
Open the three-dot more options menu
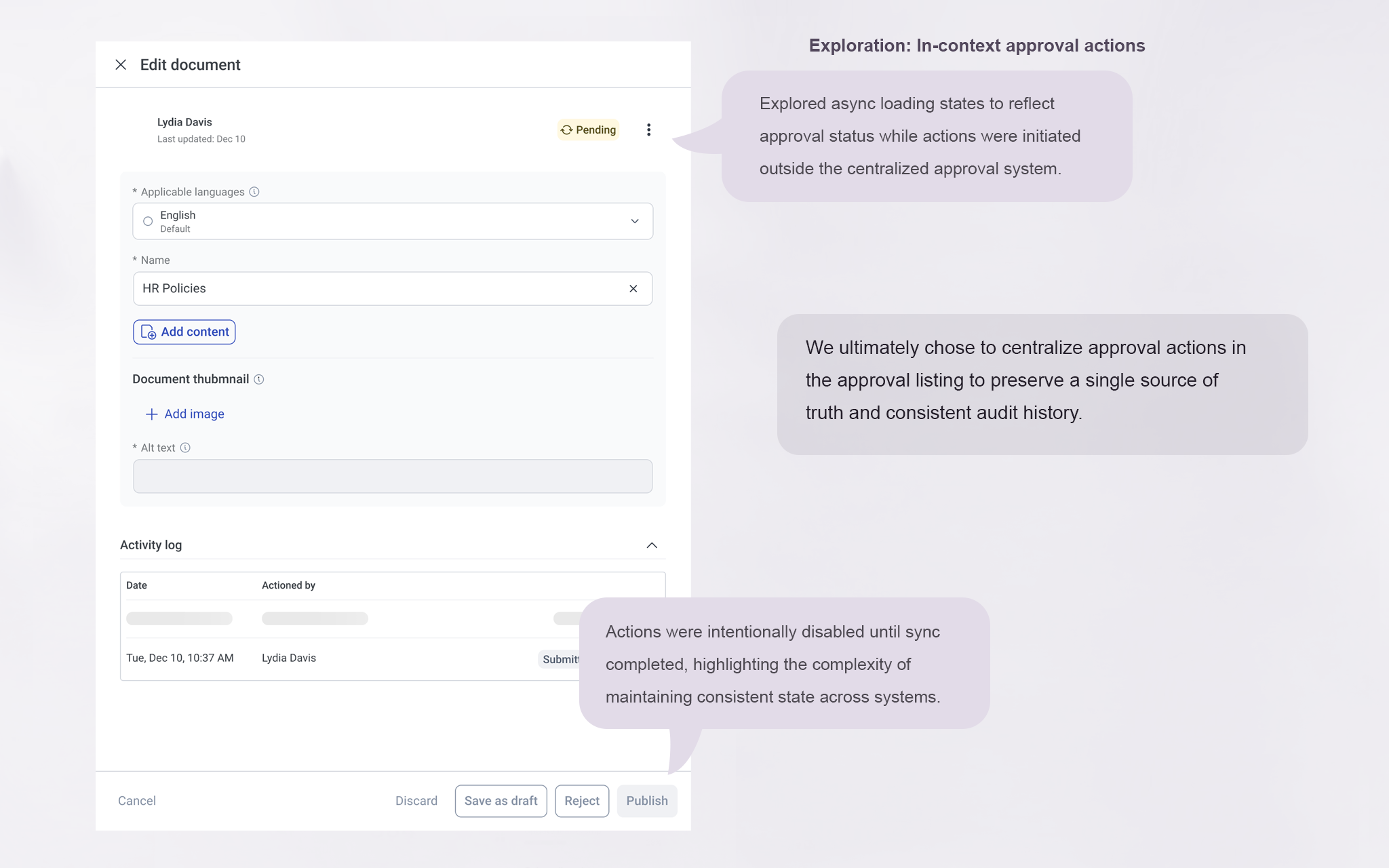click(648, 130)
